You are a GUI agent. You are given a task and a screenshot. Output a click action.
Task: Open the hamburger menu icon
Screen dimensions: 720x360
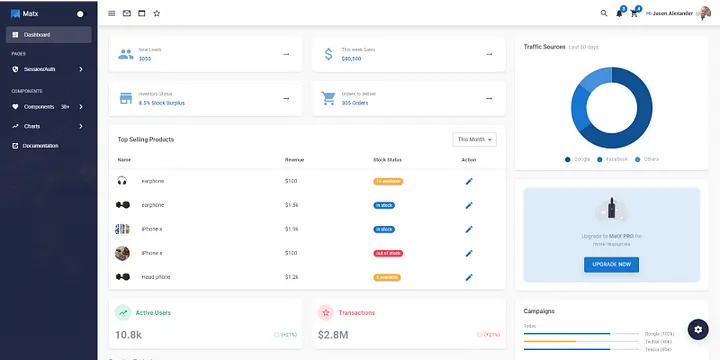point(112,13)
